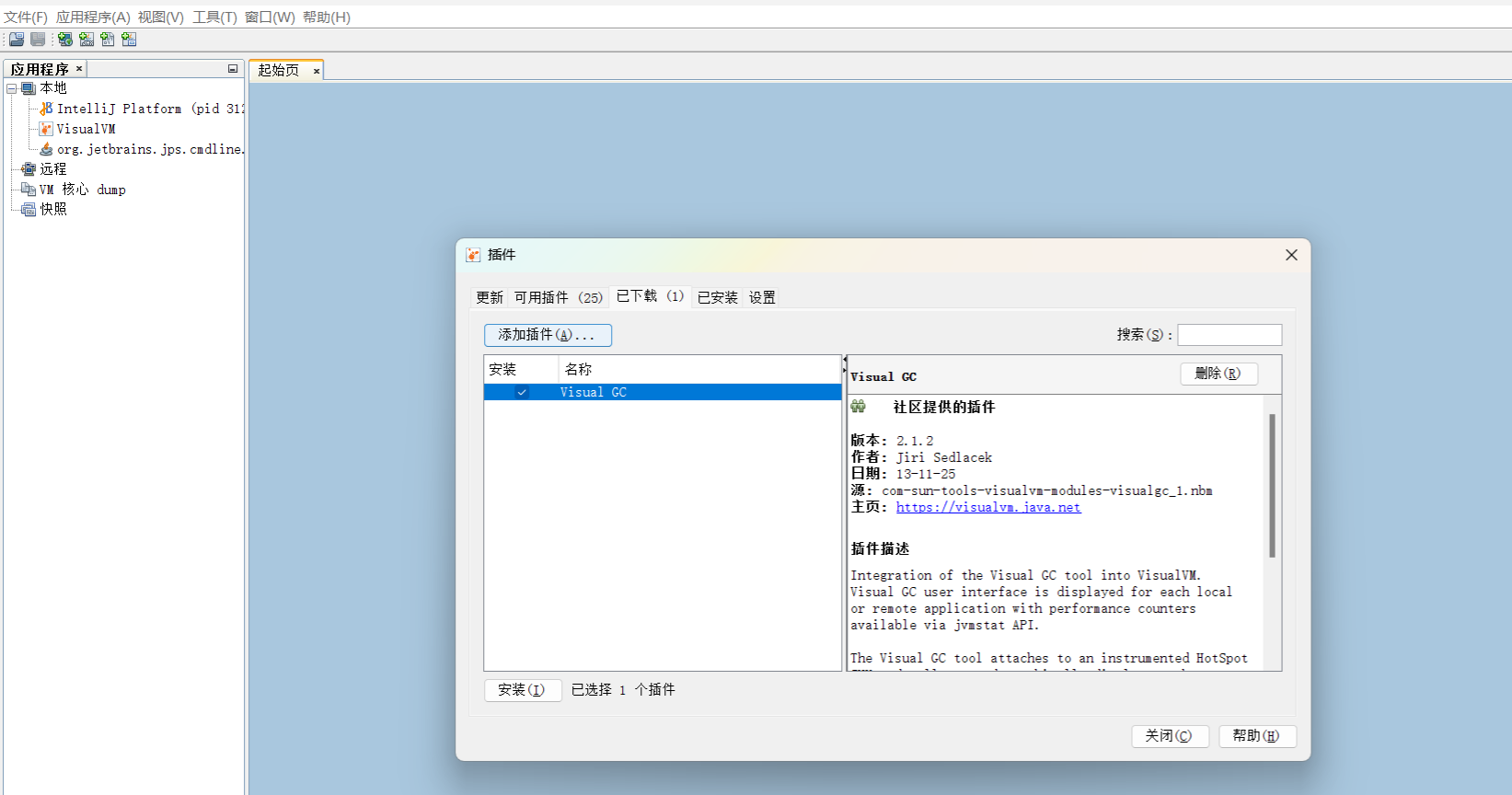
Task: Open the 文件(F) menu
Action: pyautogui.click(x=26, y=17)
